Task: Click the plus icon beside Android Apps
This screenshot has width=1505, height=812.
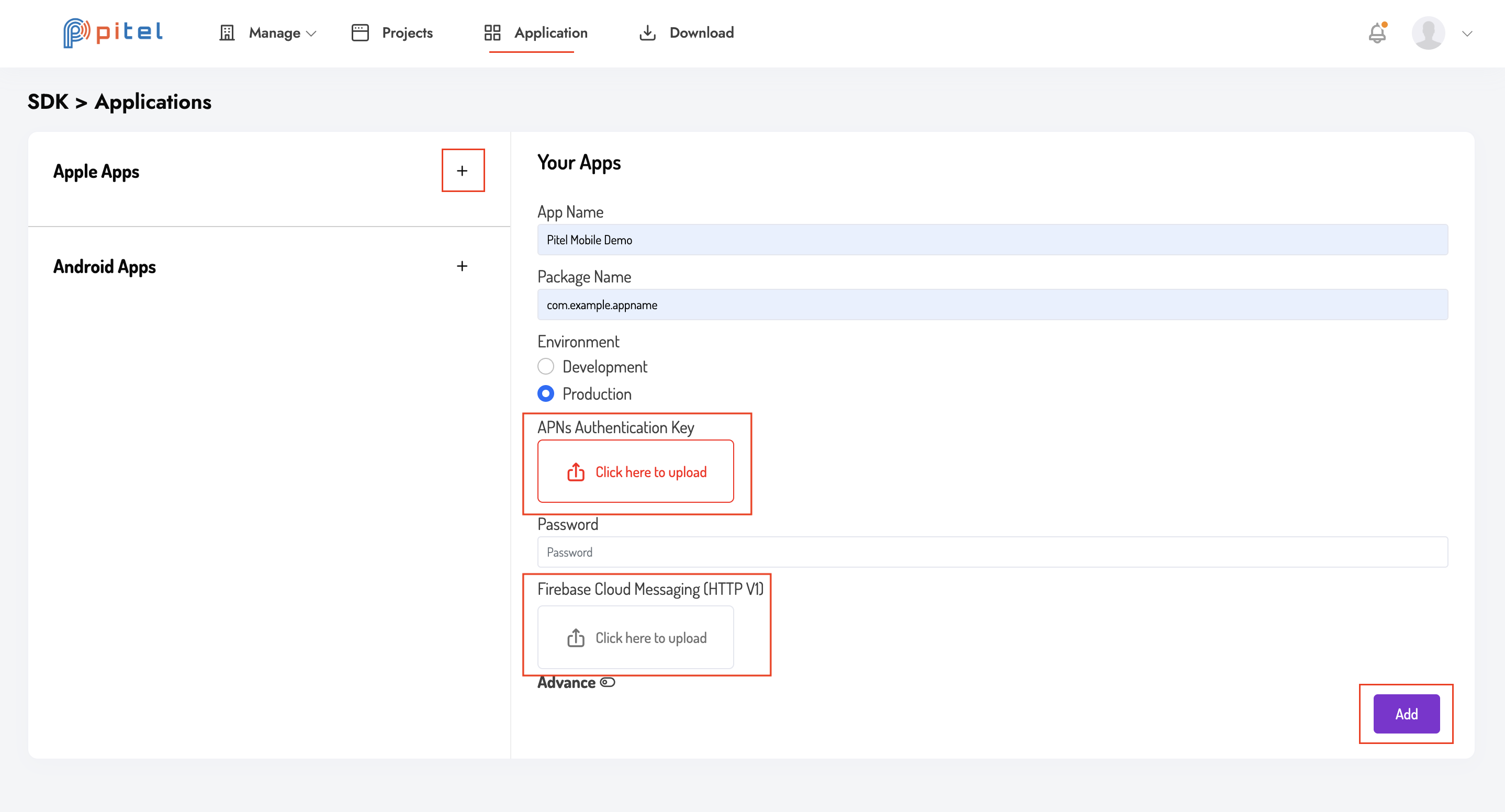Action: point(462,266)
